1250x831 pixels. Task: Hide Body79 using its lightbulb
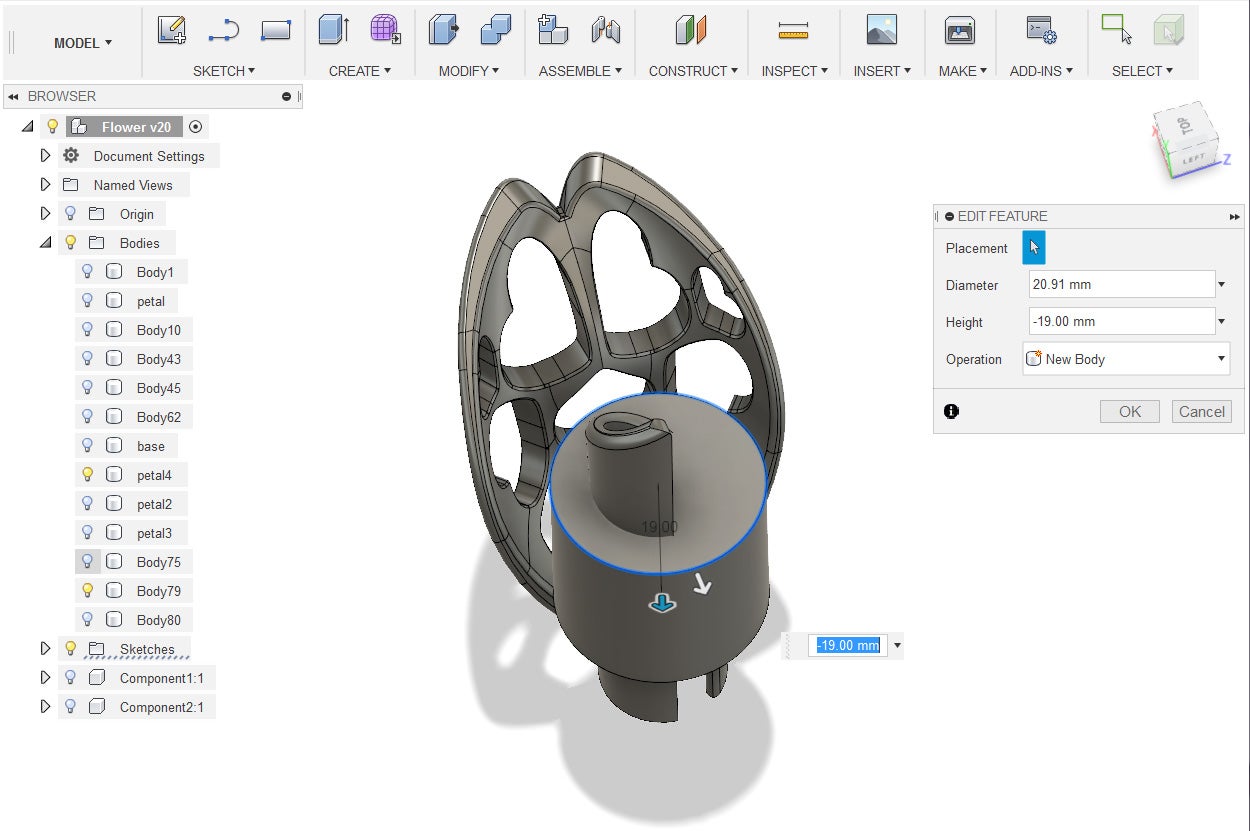tap(87, 591)
